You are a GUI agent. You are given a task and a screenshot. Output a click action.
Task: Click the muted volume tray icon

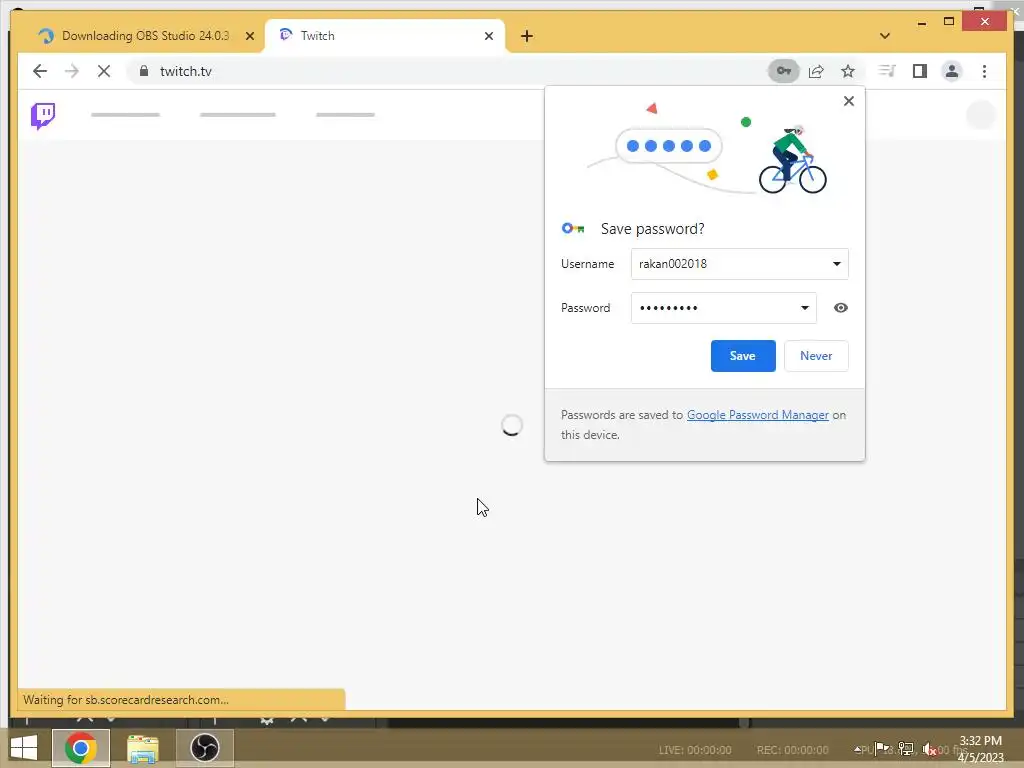[x=929, y=749]
